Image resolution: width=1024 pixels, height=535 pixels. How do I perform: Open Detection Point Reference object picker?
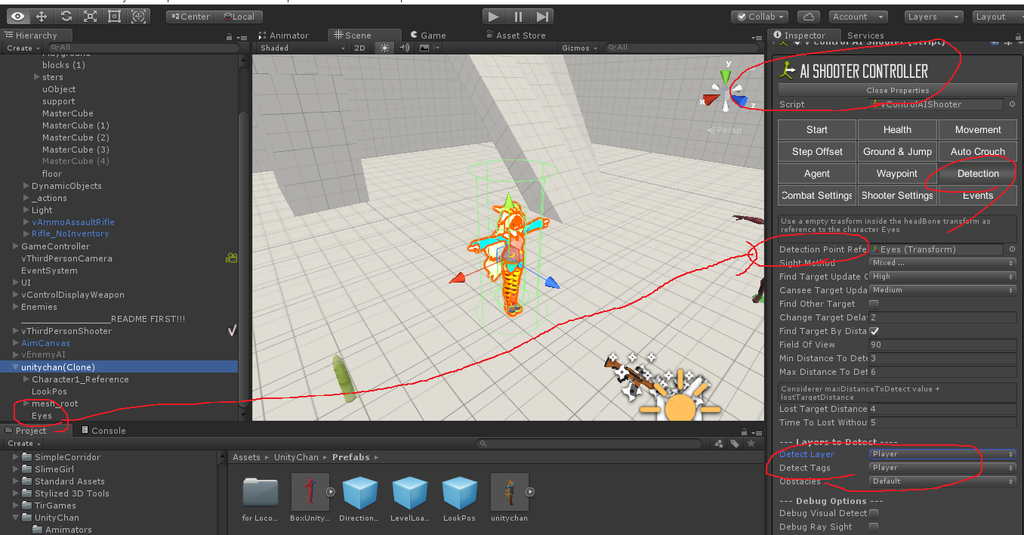tap(1012, 249)
